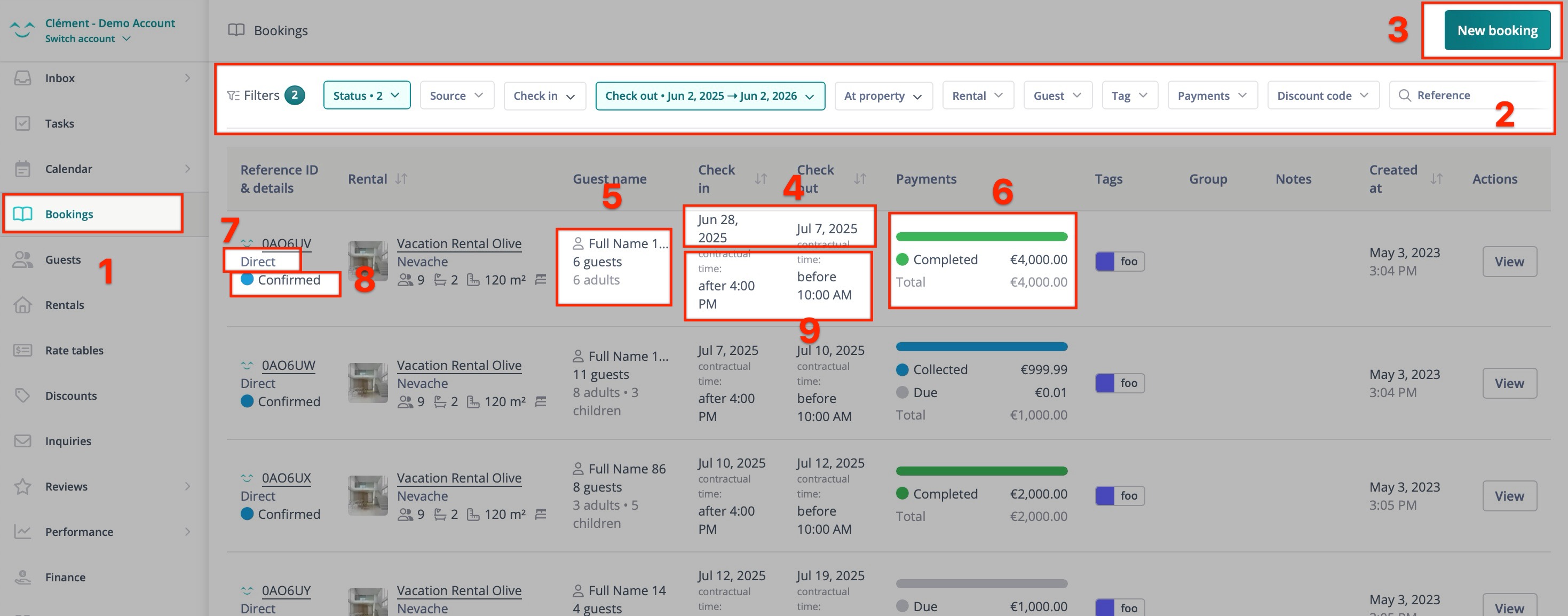This screenshot has height=616, width=1568.
Task: Click the New booking button
Action: coord(1497,30)
